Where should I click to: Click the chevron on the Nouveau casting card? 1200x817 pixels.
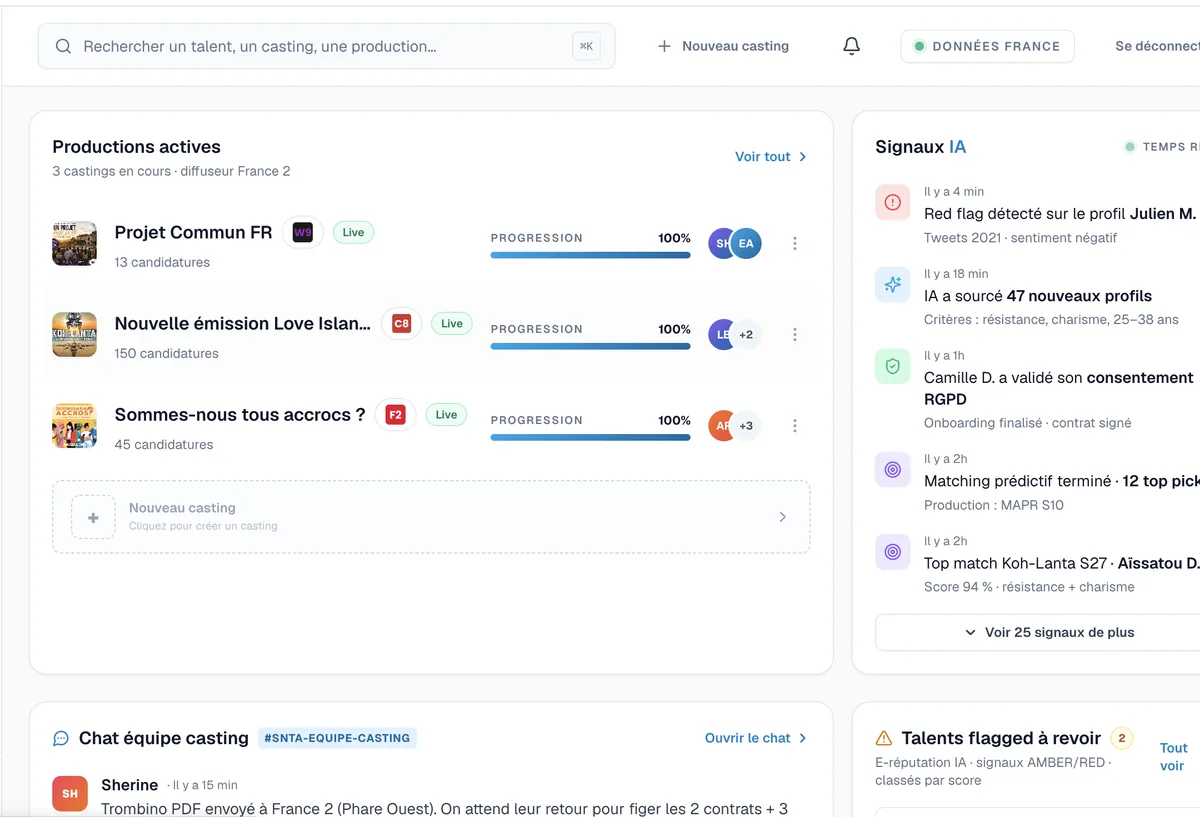[782, 517]
